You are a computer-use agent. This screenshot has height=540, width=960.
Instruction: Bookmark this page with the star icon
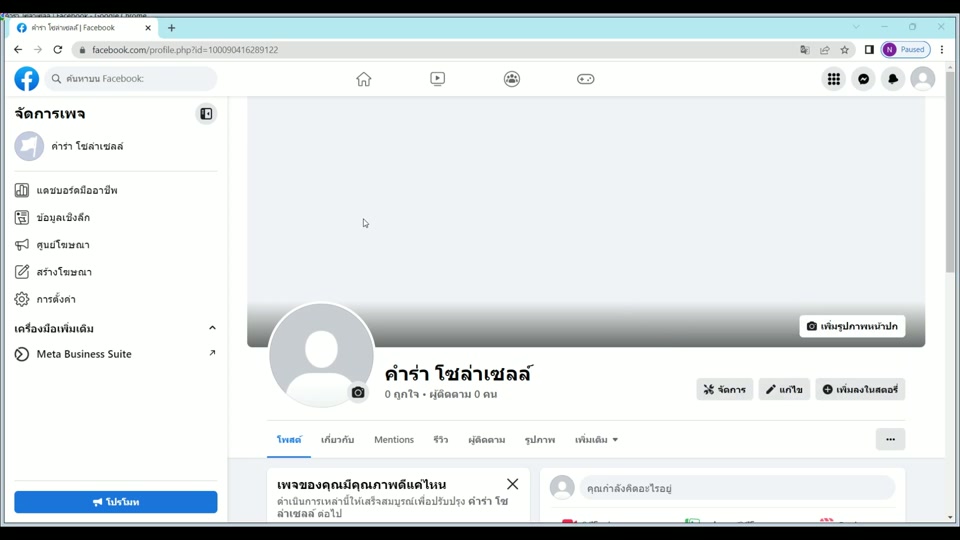845,50
